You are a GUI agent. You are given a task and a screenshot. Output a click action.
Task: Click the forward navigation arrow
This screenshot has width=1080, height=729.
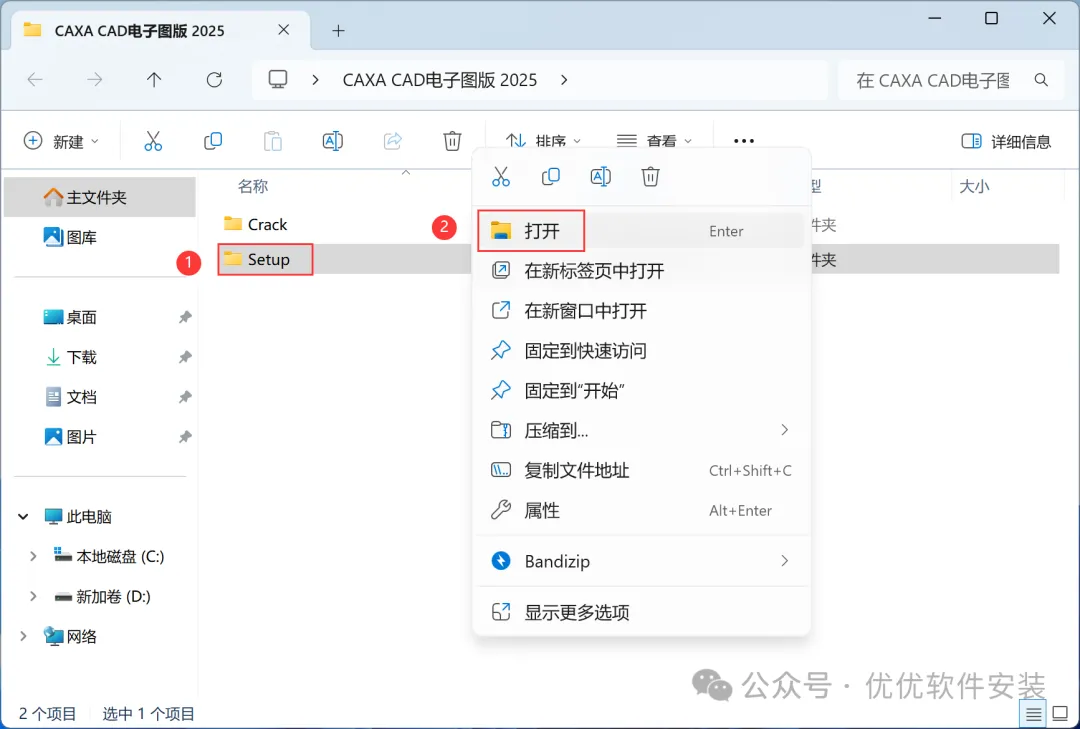click(94, 80)
